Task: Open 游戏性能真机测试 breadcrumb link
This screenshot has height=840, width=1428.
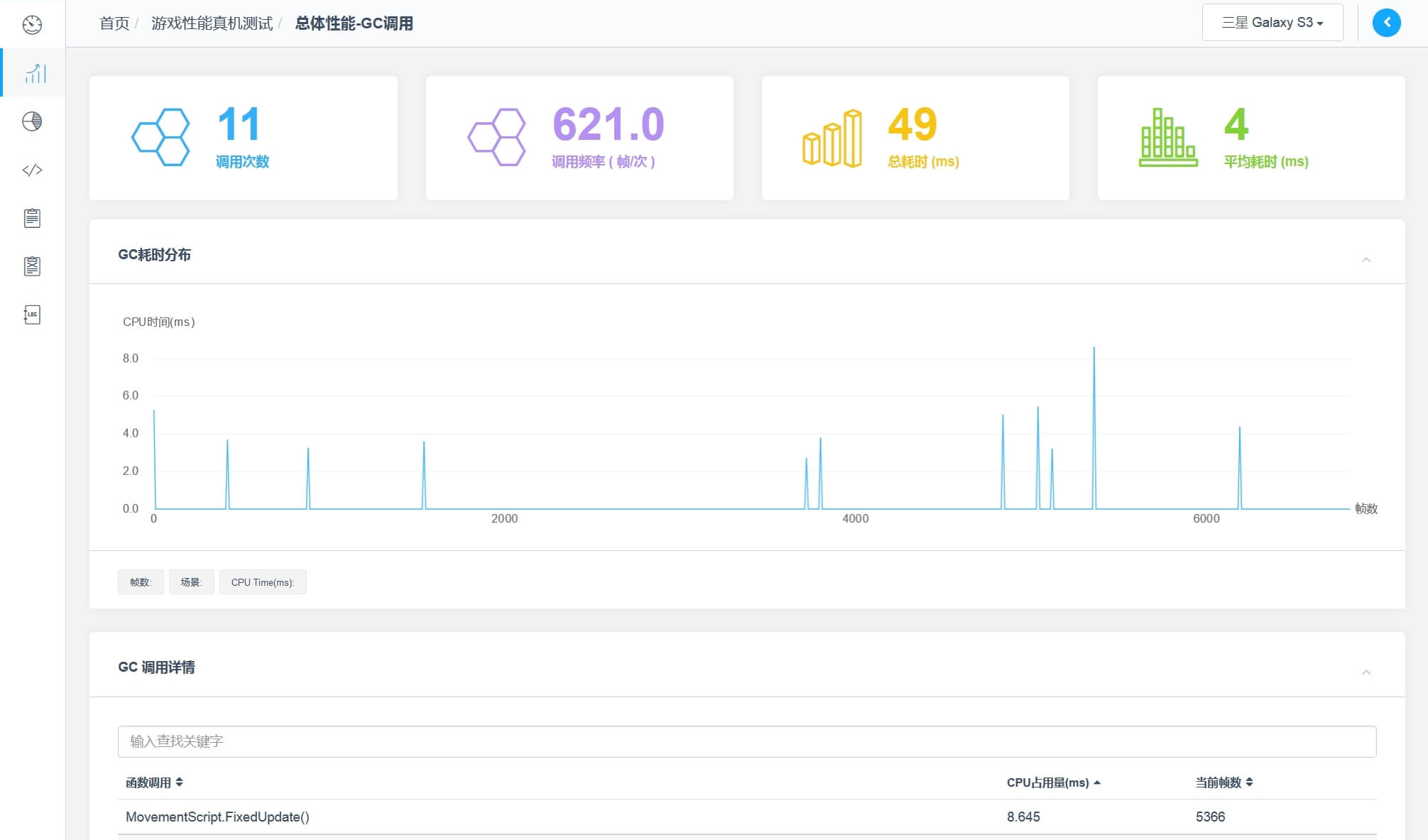Action: click(x=212, y=23)
